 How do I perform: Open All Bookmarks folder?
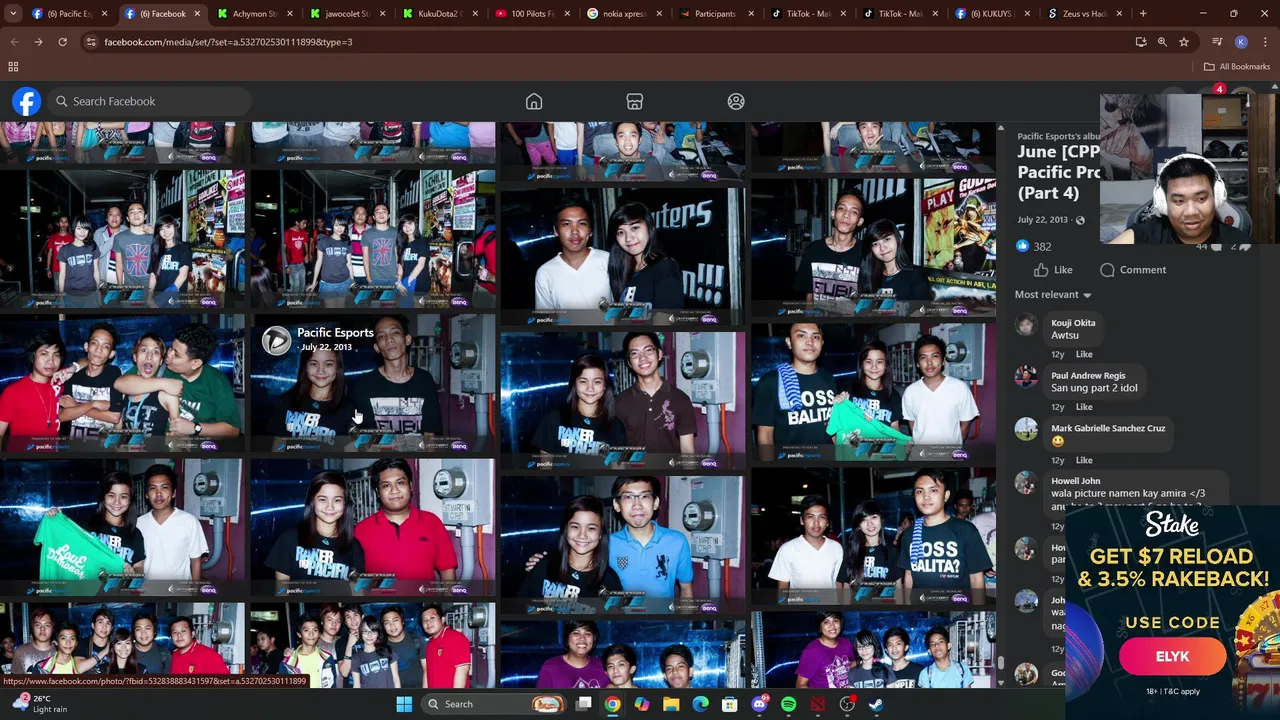point(1236,67)
